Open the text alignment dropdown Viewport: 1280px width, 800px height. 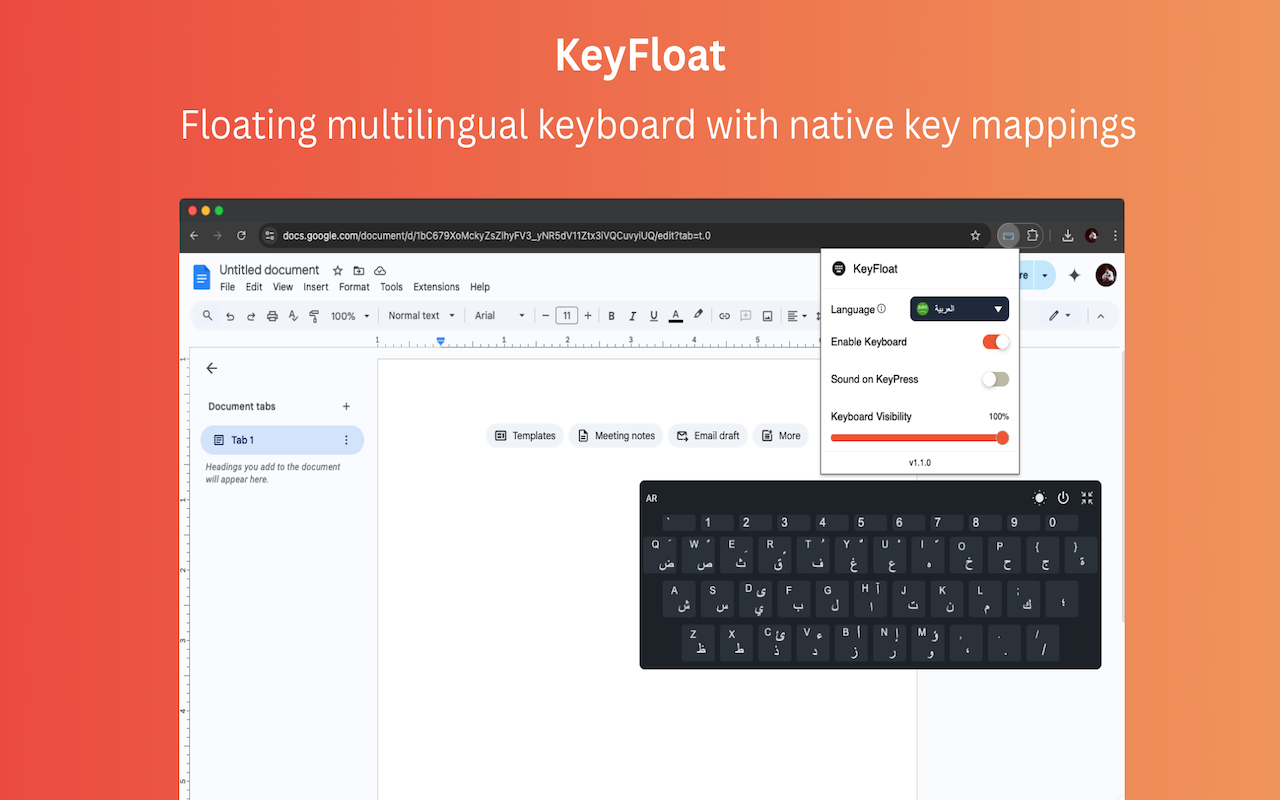tap(797, 316)
